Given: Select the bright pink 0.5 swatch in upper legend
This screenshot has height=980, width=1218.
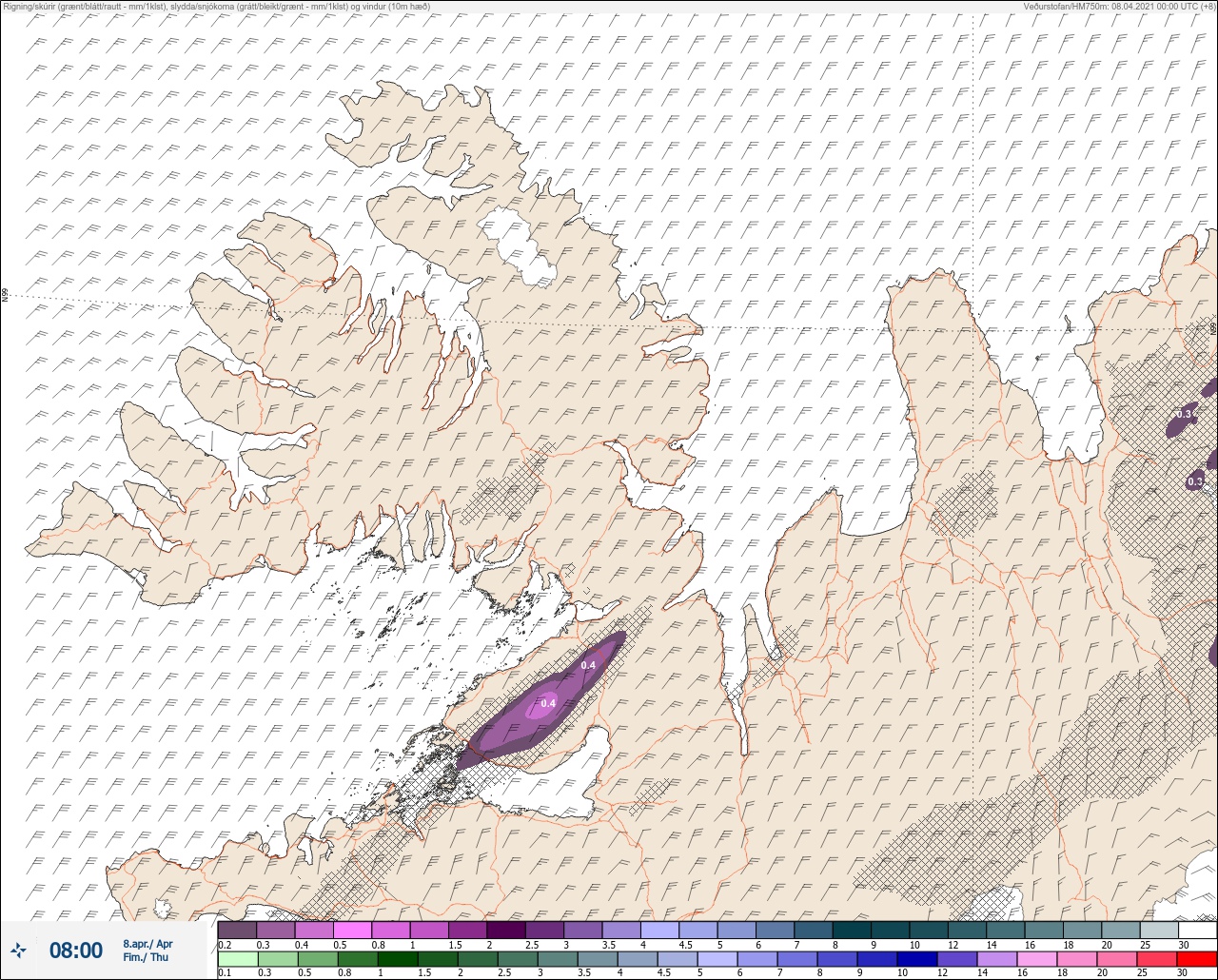Looking at the screenshot, I should [x=353, y=930].
